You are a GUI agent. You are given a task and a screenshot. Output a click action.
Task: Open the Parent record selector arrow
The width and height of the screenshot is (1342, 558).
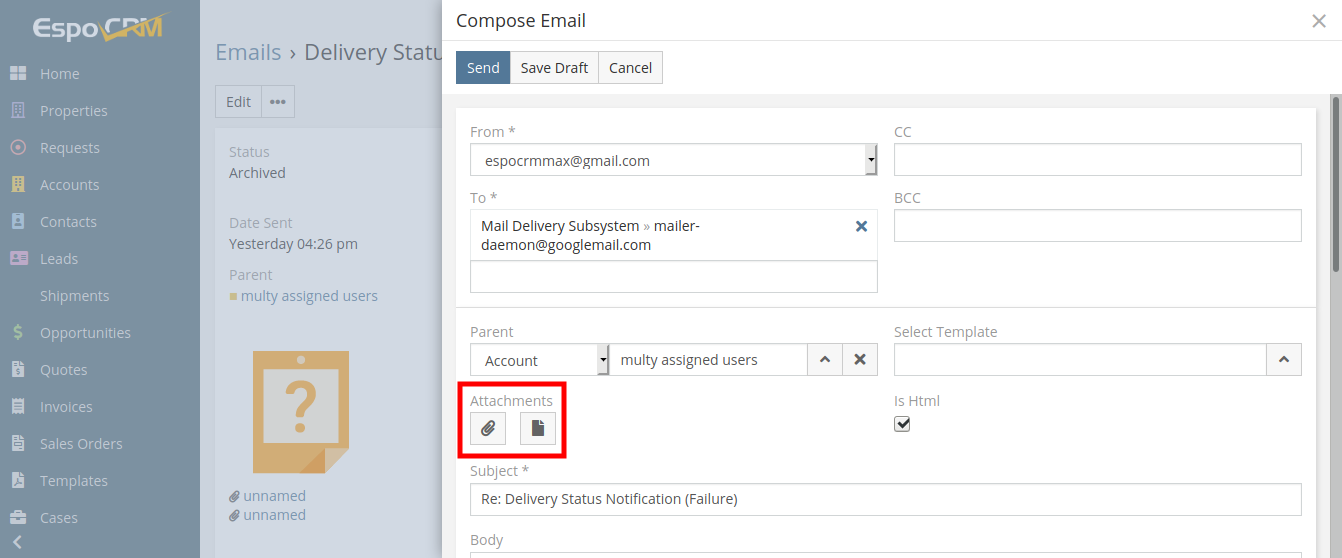(x=824, y=360)
